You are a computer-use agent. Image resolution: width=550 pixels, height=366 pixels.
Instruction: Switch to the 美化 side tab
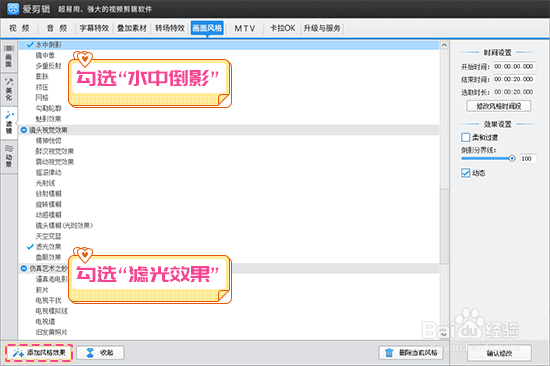point(9,89)
